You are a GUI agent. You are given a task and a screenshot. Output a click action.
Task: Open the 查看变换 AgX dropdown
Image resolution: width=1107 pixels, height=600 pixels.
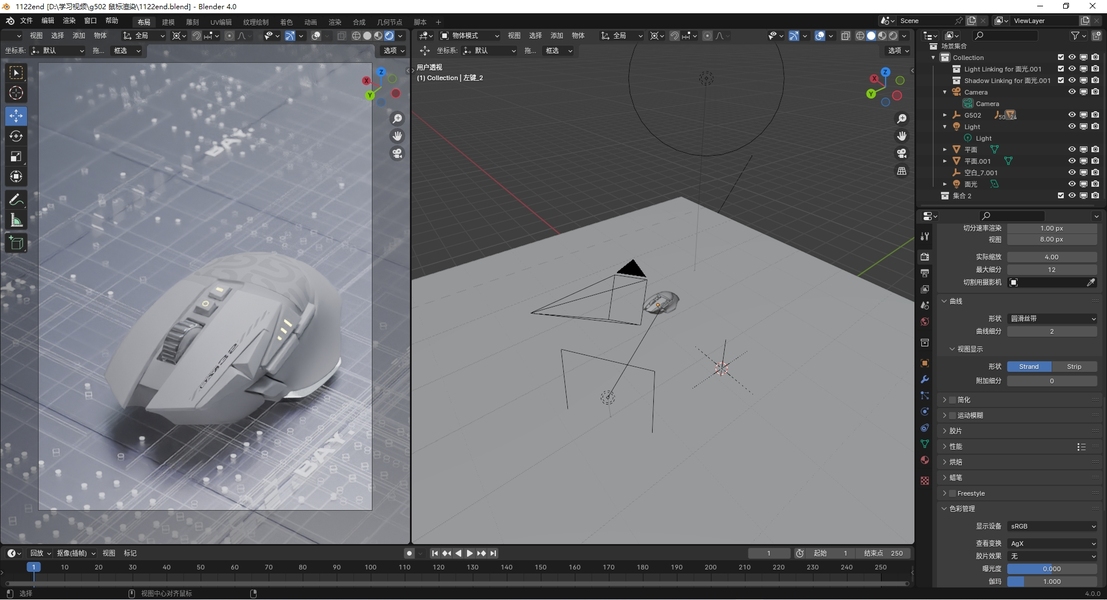tap(1052, 544)
